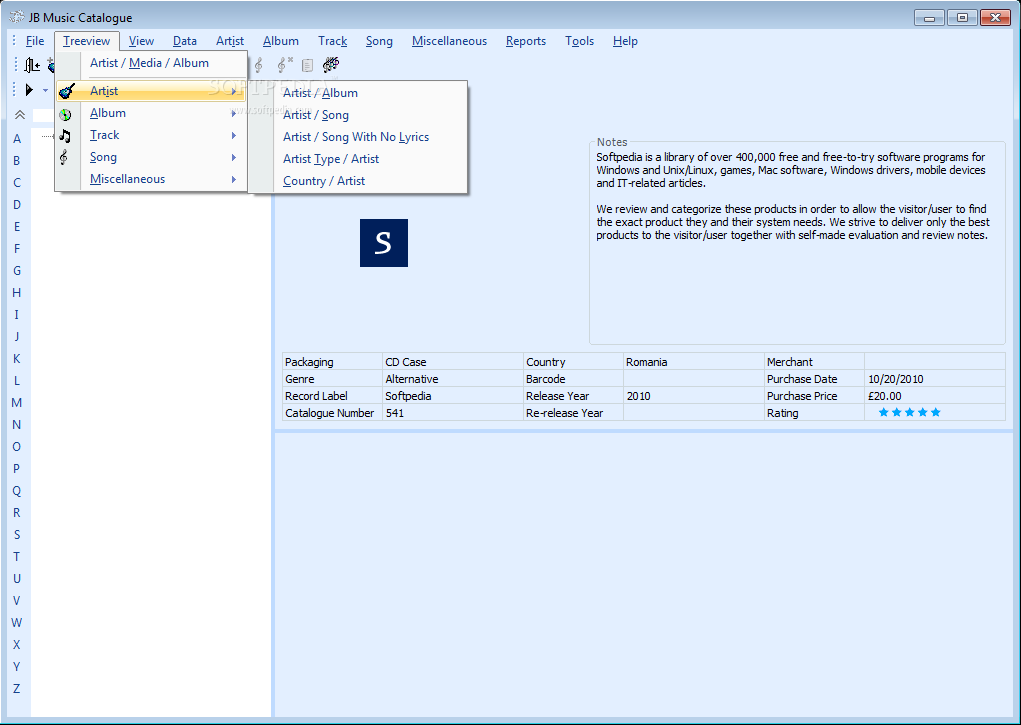Collapse tree with double chevron up icon

tap(20, 115)
